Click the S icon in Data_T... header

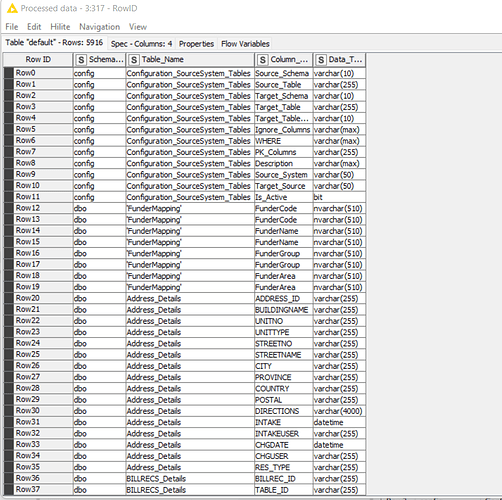point(321,60)
